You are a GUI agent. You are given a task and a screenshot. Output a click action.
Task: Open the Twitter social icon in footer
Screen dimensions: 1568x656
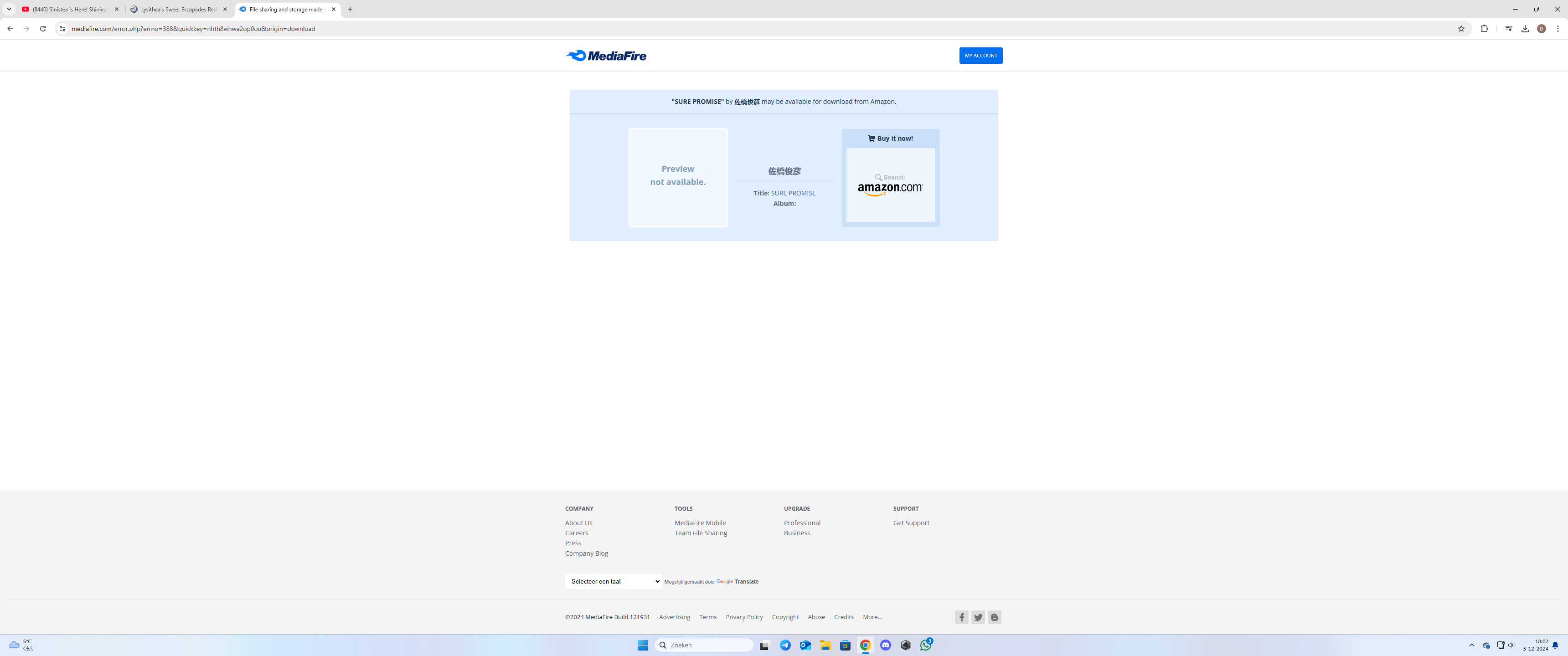coord(978,617)
